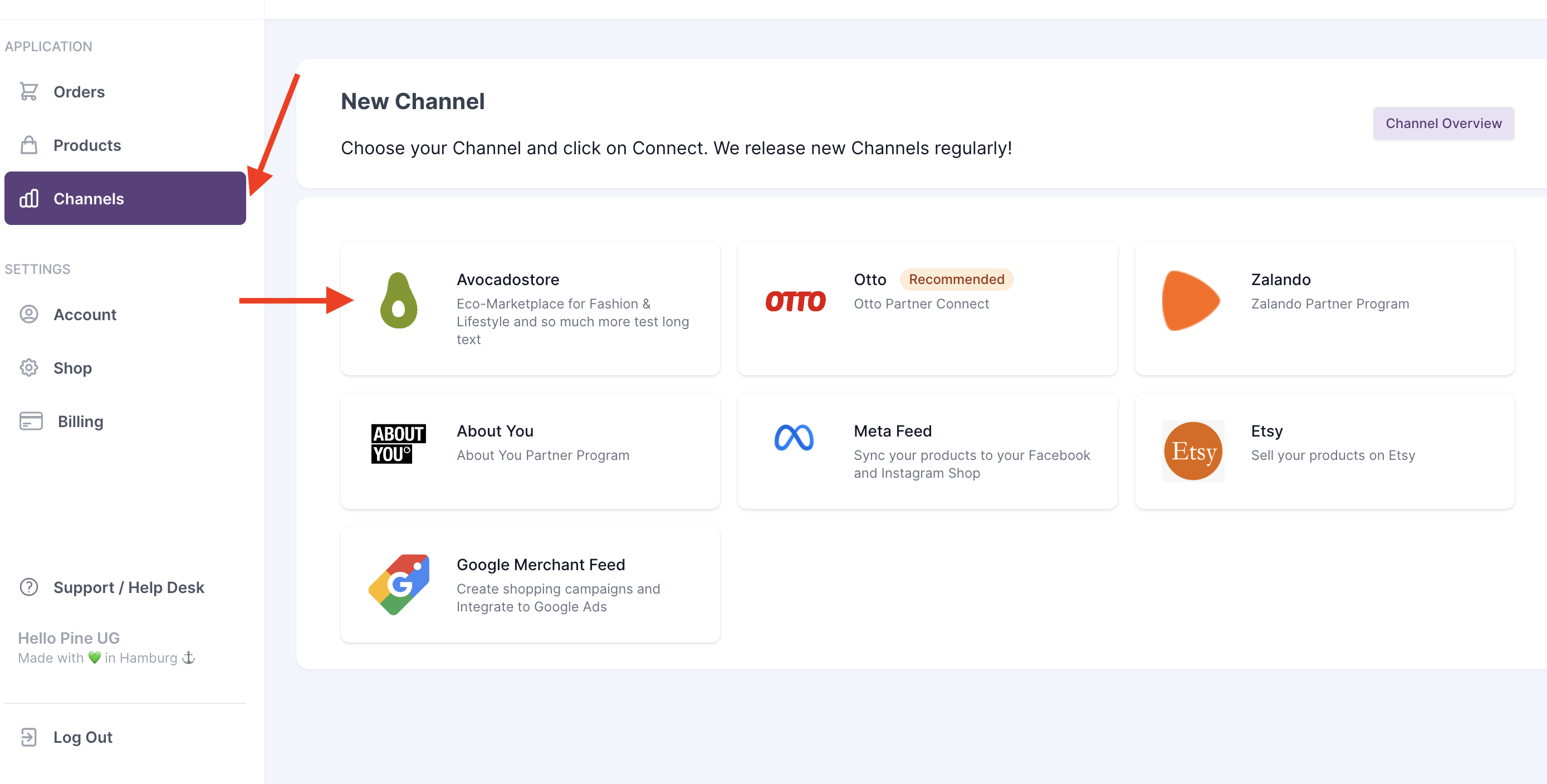Open Support / Help Desk link
Viewport: 1547px width, 784px height.
pyautogui.click(x=129, y=586)
